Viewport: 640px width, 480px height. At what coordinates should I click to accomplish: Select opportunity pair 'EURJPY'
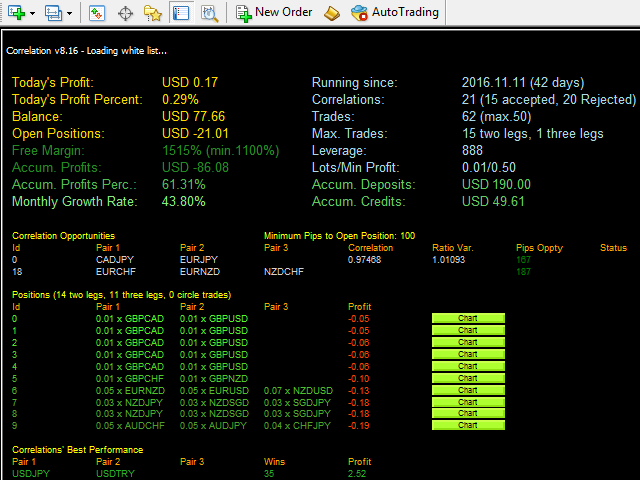199,260
